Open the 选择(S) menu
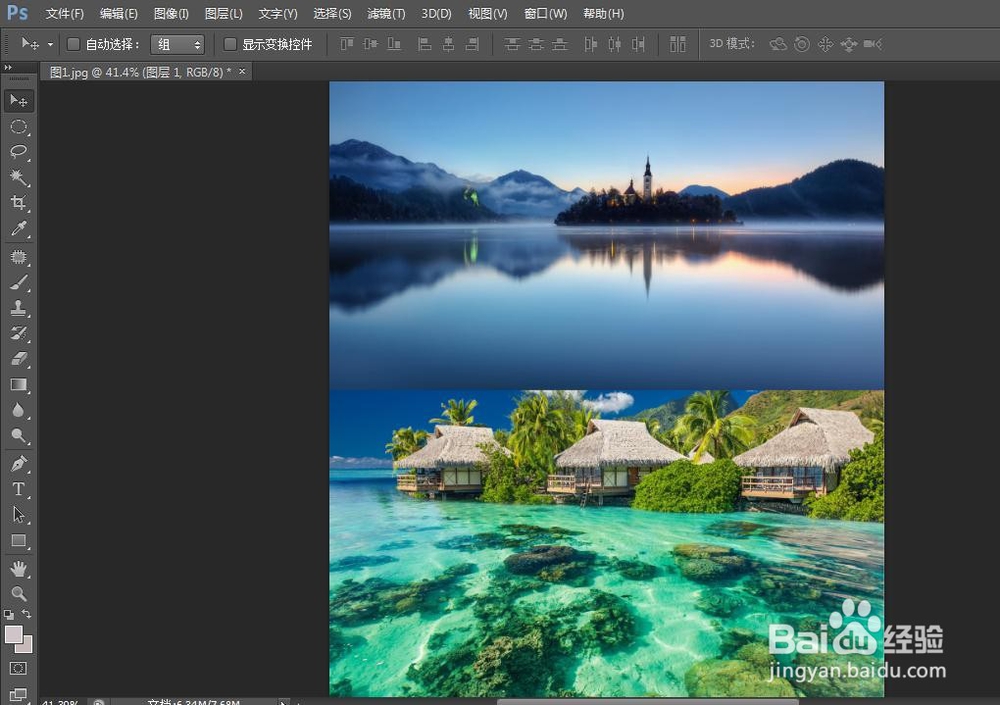Screen dimensions: 1000x705 tap(332, 13)
